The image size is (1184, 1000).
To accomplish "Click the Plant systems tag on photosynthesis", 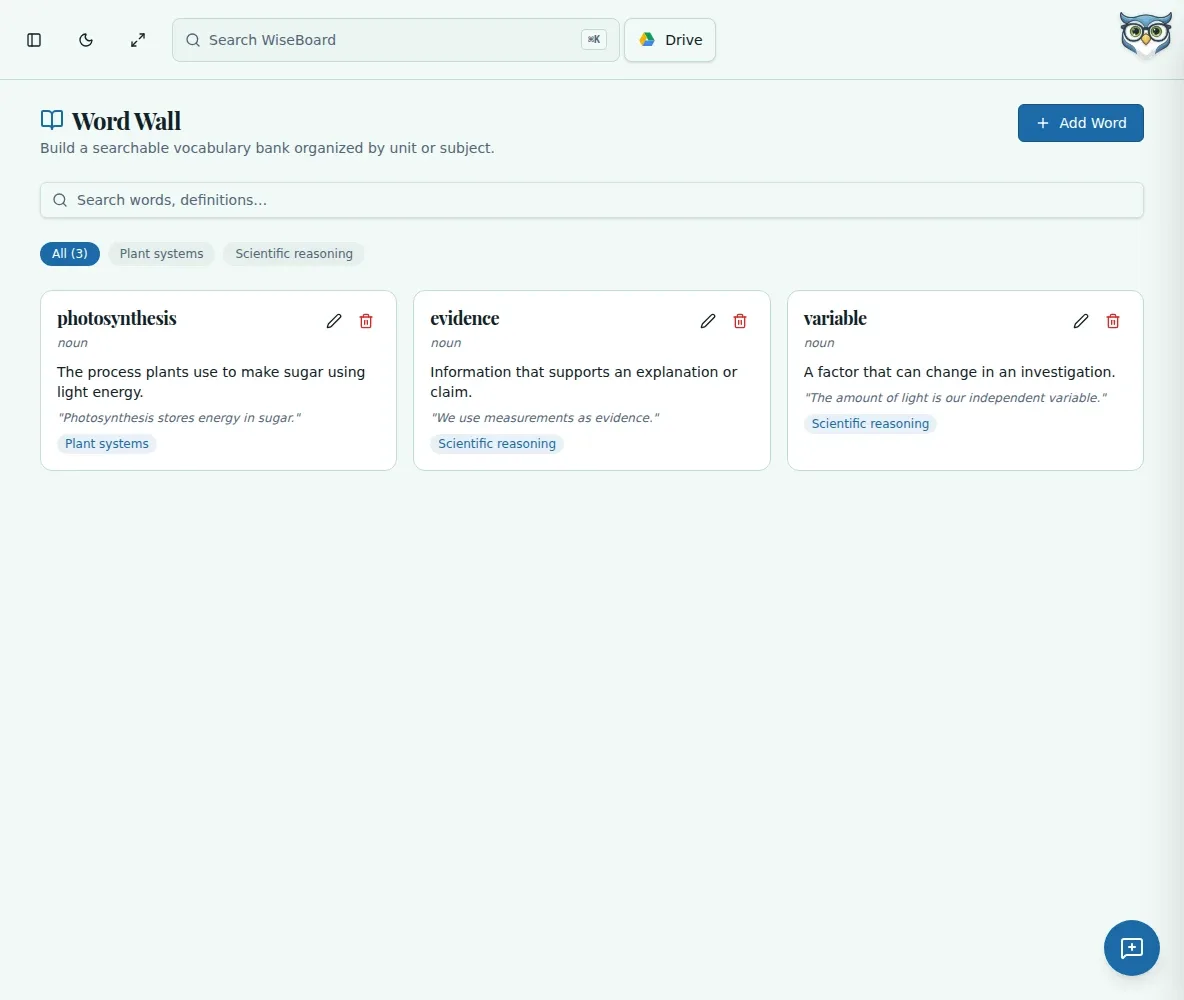I will click(x=106, y=443).
